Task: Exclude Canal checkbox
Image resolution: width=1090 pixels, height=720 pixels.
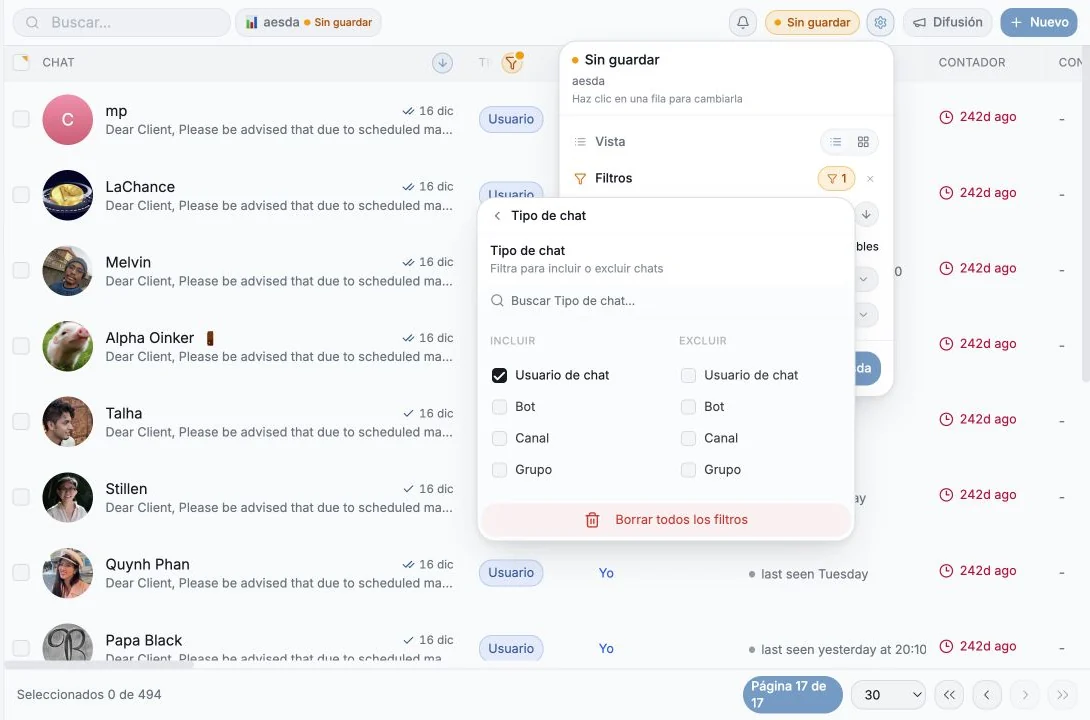Action: point(688,438)
